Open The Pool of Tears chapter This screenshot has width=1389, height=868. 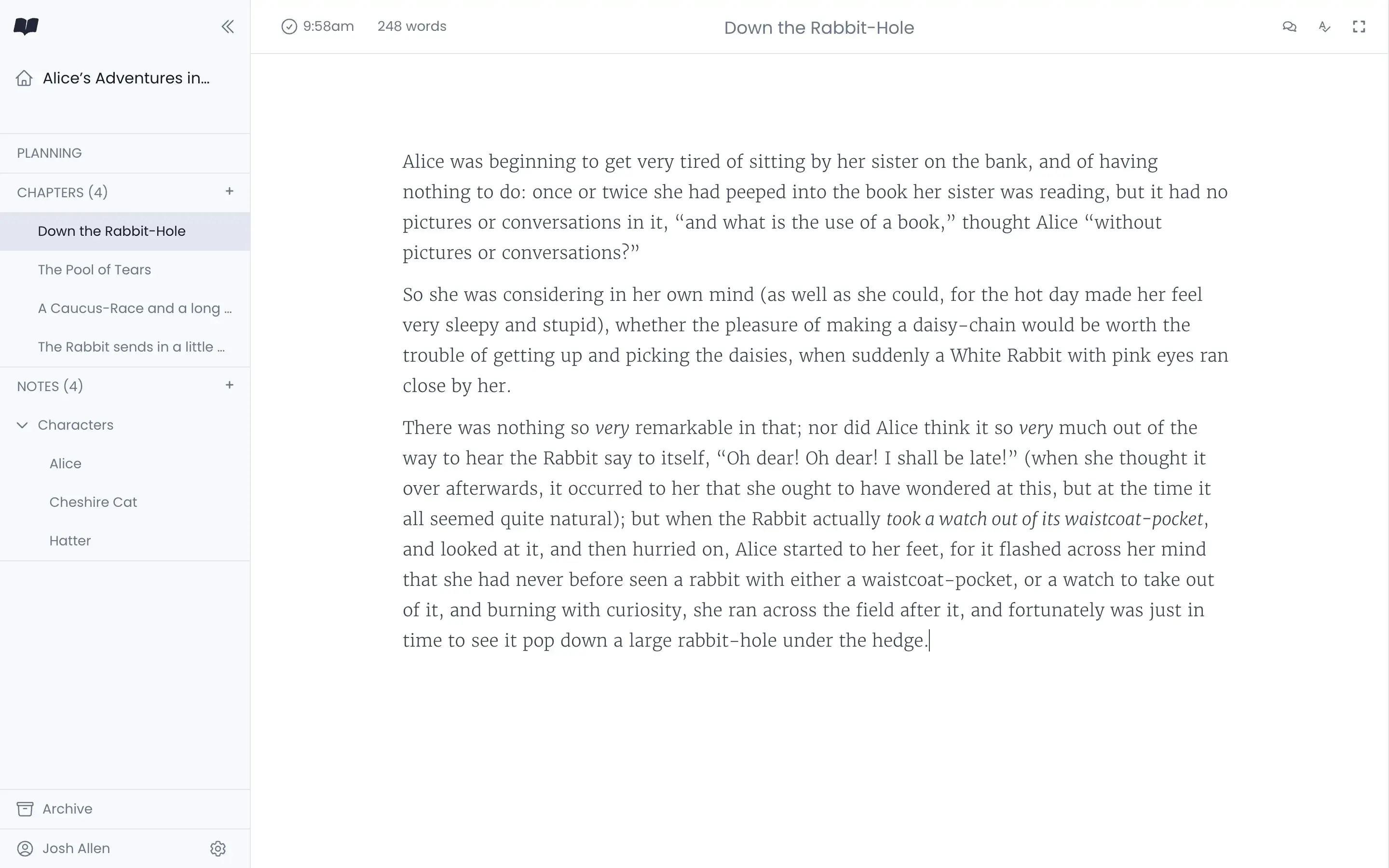94,270
